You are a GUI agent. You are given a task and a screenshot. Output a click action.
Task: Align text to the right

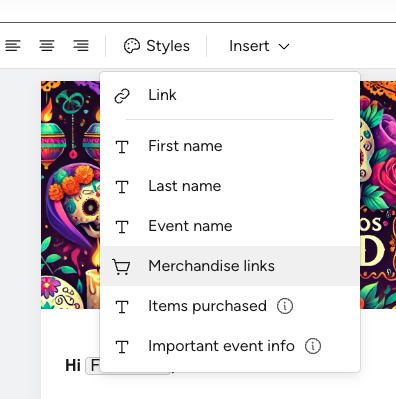81,46
